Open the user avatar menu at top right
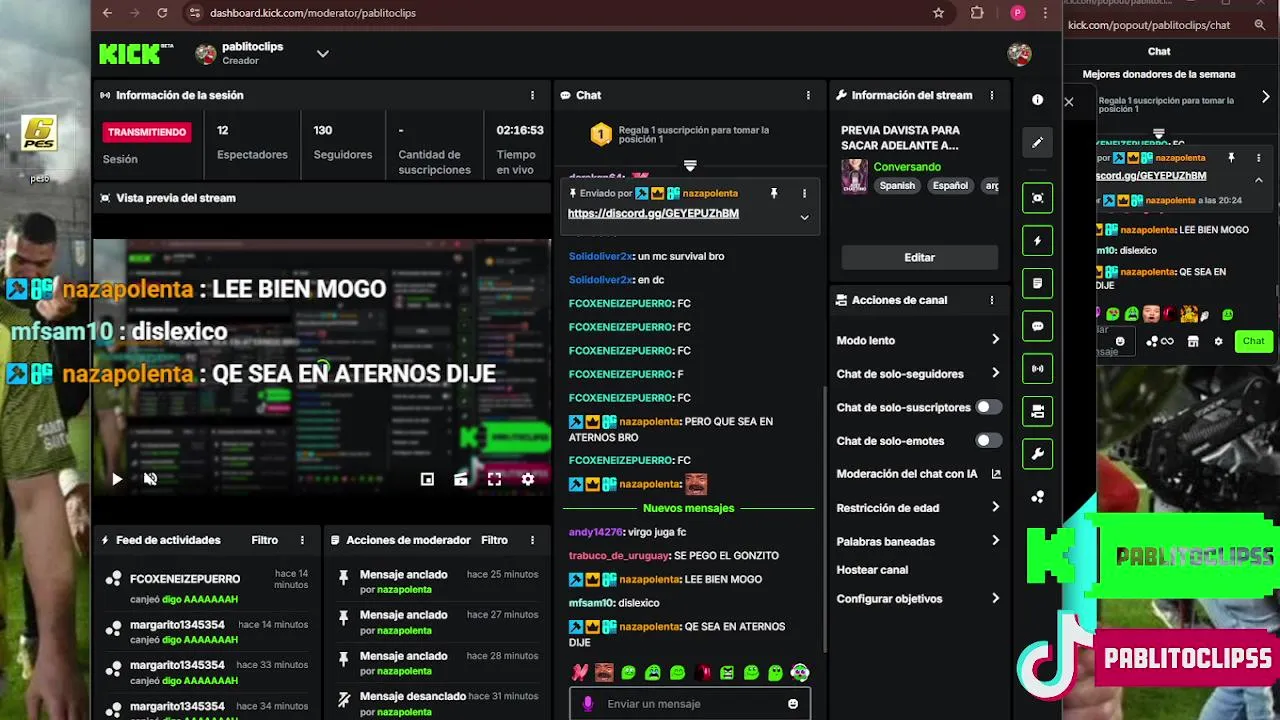1280x720 pixels. point(1019,54)
